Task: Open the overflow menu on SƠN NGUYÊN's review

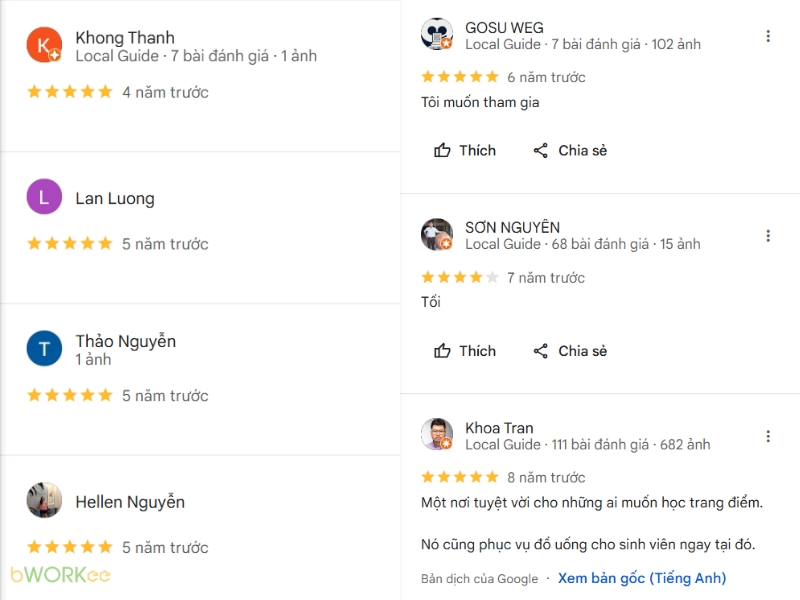Action: click(768, 235)
